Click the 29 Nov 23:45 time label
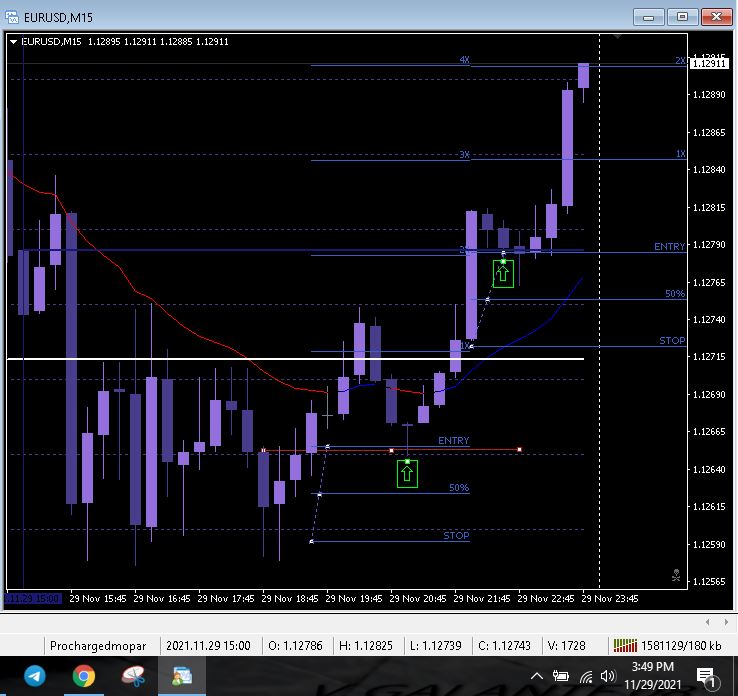 pyautogui.click(x=610, y=599)
